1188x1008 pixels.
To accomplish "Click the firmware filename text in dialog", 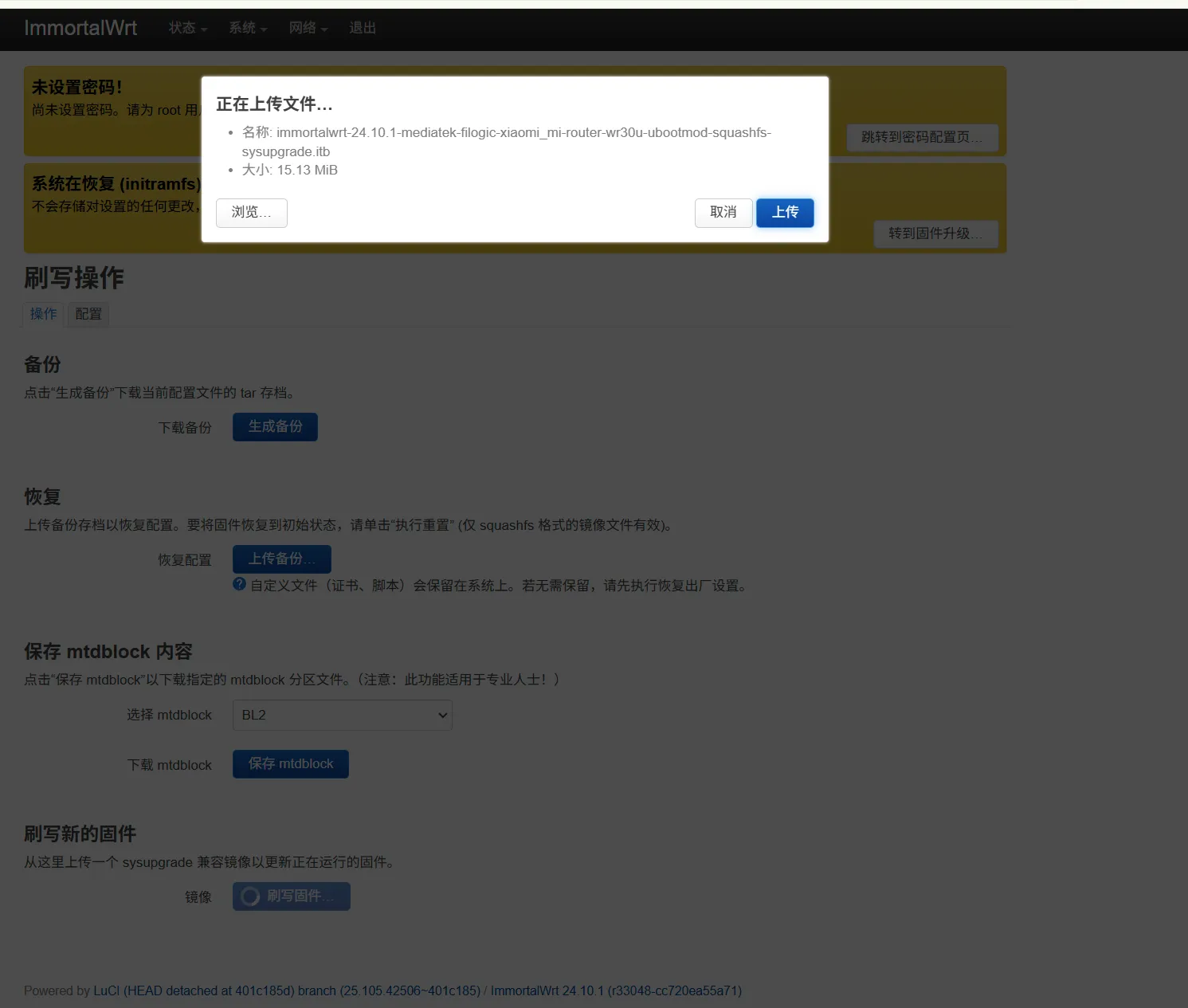I will pos(507,142).
